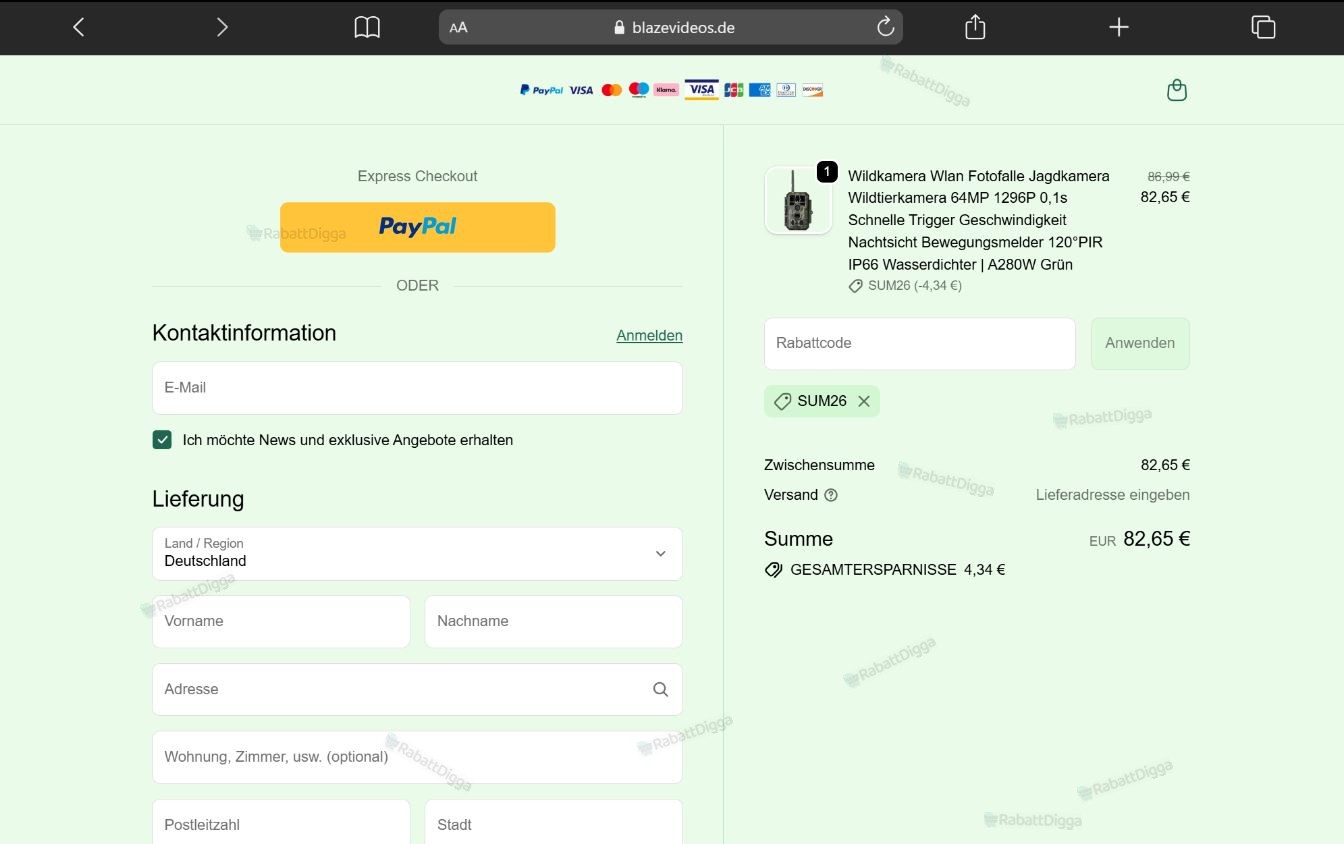Focus the E-Mail input field
The image size is (1344, 844).
417,388
